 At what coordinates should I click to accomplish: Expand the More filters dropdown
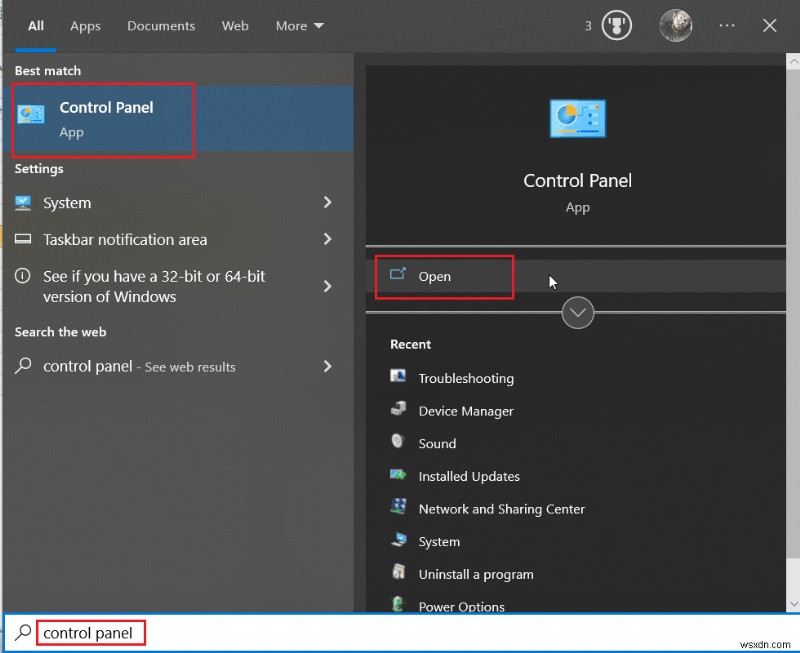299,26
